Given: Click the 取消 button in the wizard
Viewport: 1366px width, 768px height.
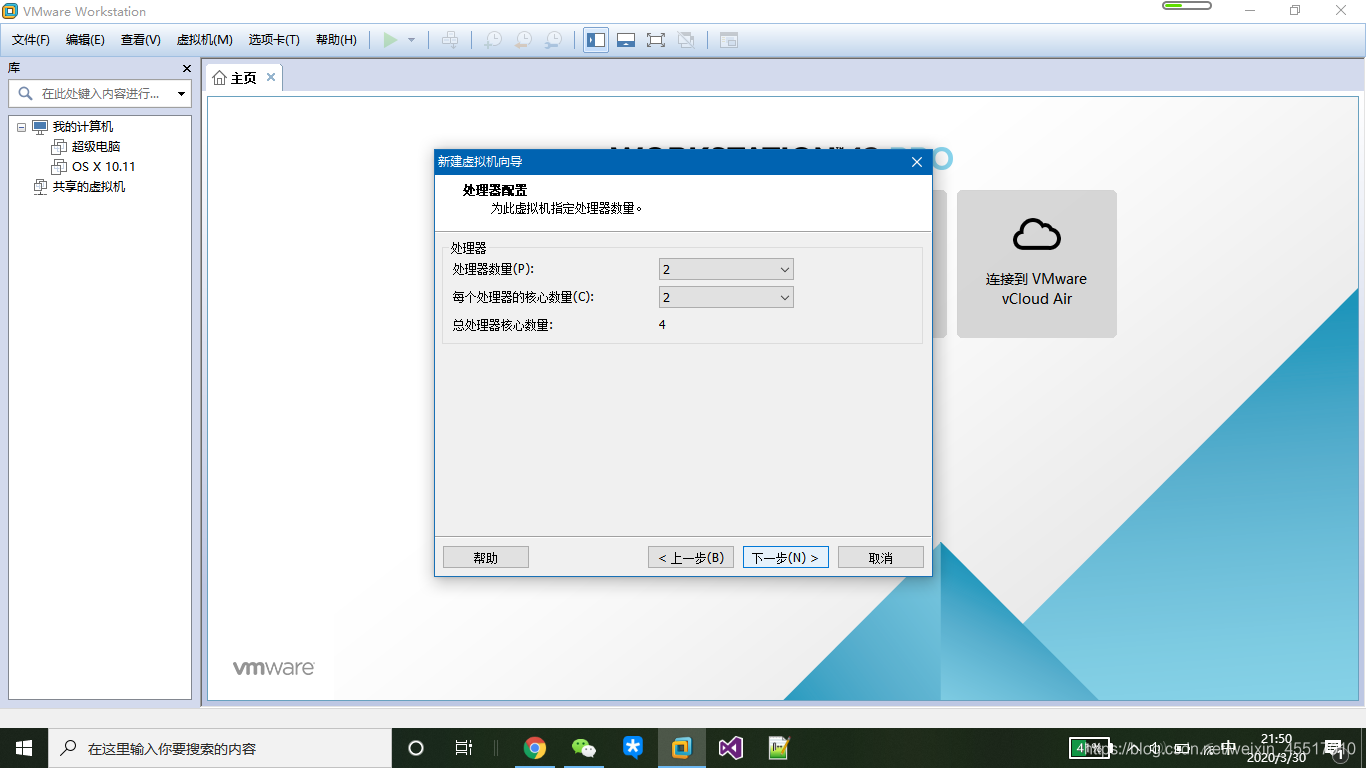Looking at the screenshot, I should point(881,558).
